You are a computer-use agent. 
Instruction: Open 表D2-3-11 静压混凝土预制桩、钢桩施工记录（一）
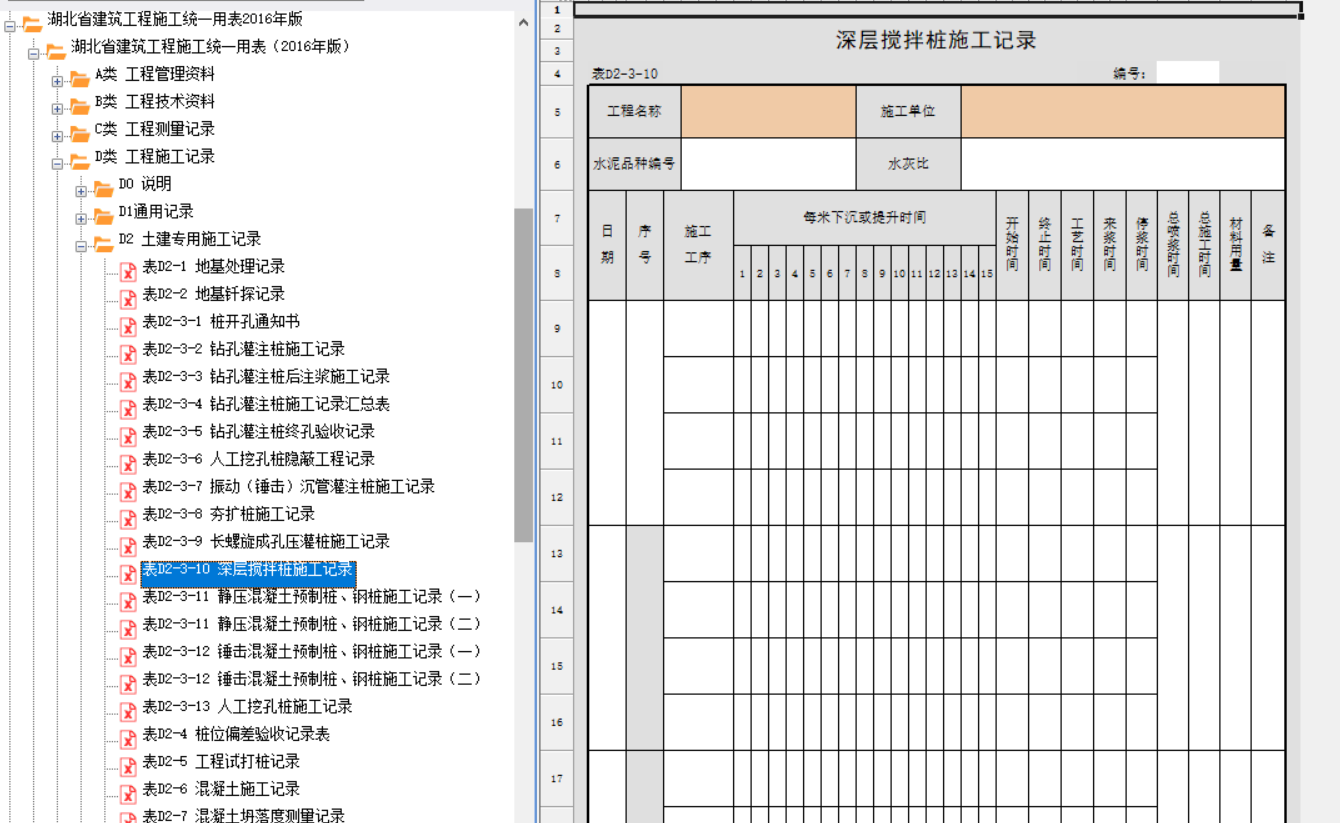[311, 596]
